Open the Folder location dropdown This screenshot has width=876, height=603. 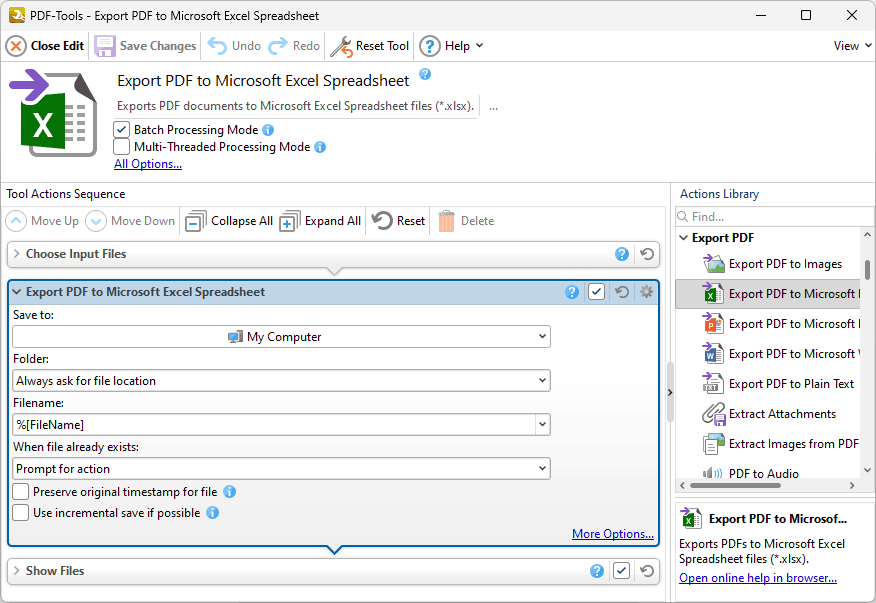point(281,381)
